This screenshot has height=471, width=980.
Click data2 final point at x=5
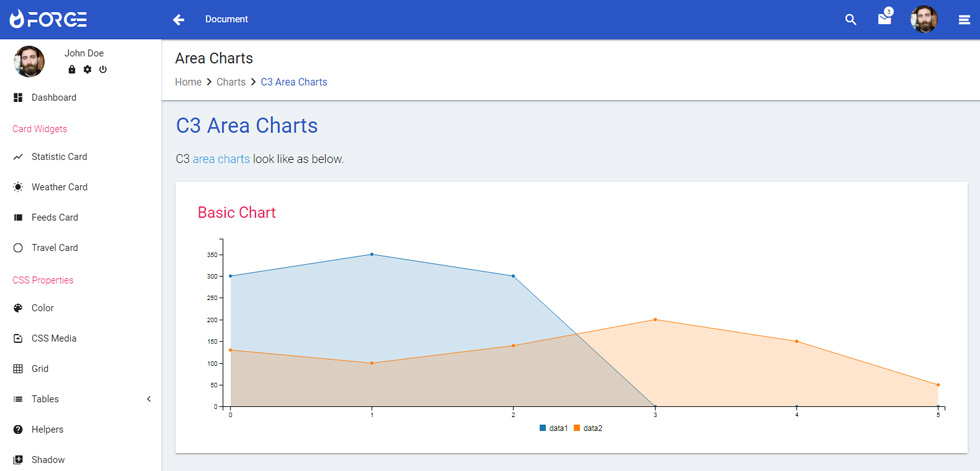click(x=938, y=385)
